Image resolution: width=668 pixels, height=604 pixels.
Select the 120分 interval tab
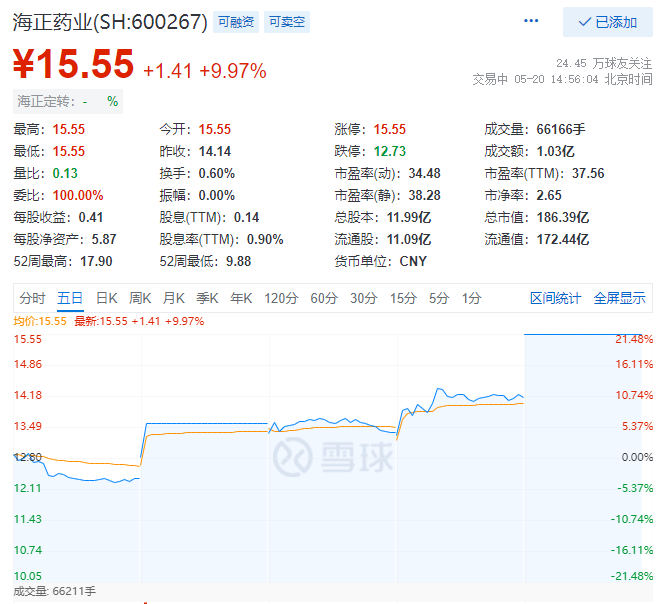click(281, 298)
